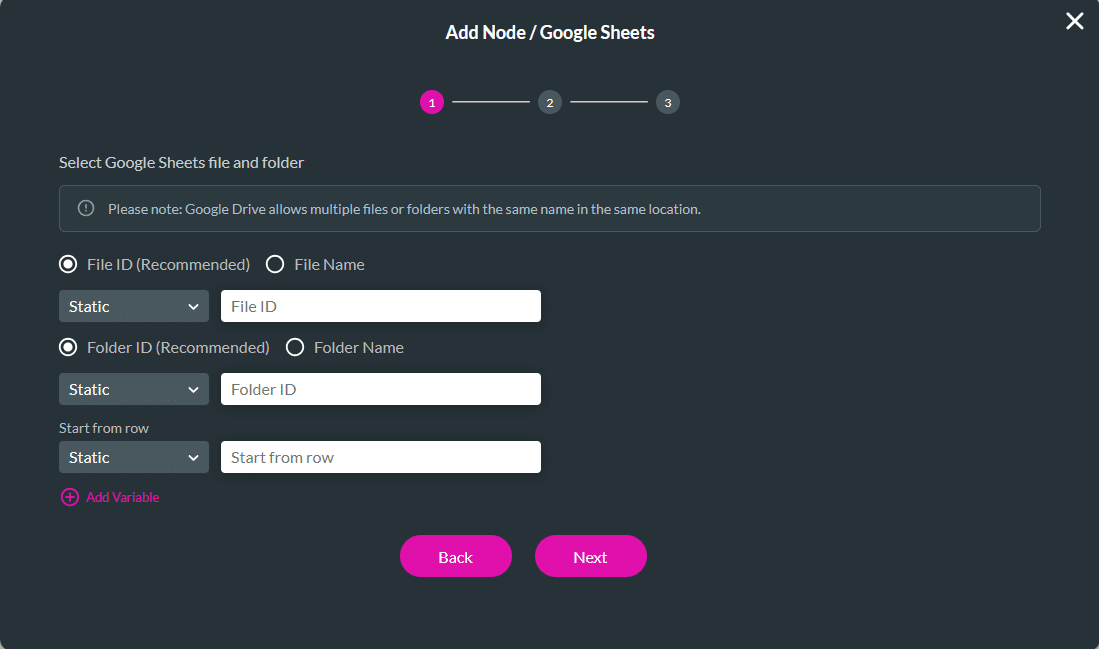Click the Google Drive note banner
This screenshot has width=1099, height=649.
(549, 208)
